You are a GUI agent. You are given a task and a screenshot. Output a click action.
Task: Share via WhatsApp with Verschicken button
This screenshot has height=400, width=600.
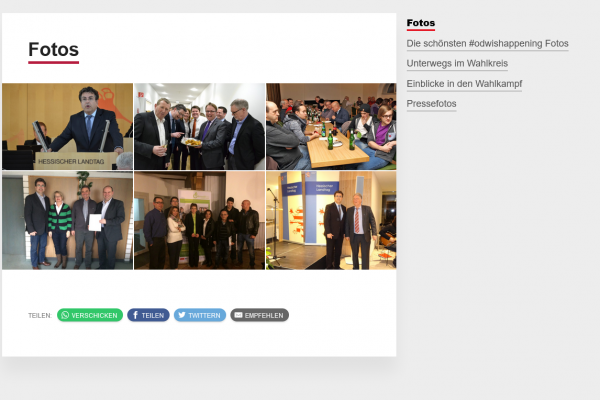[x=90, y=315]
